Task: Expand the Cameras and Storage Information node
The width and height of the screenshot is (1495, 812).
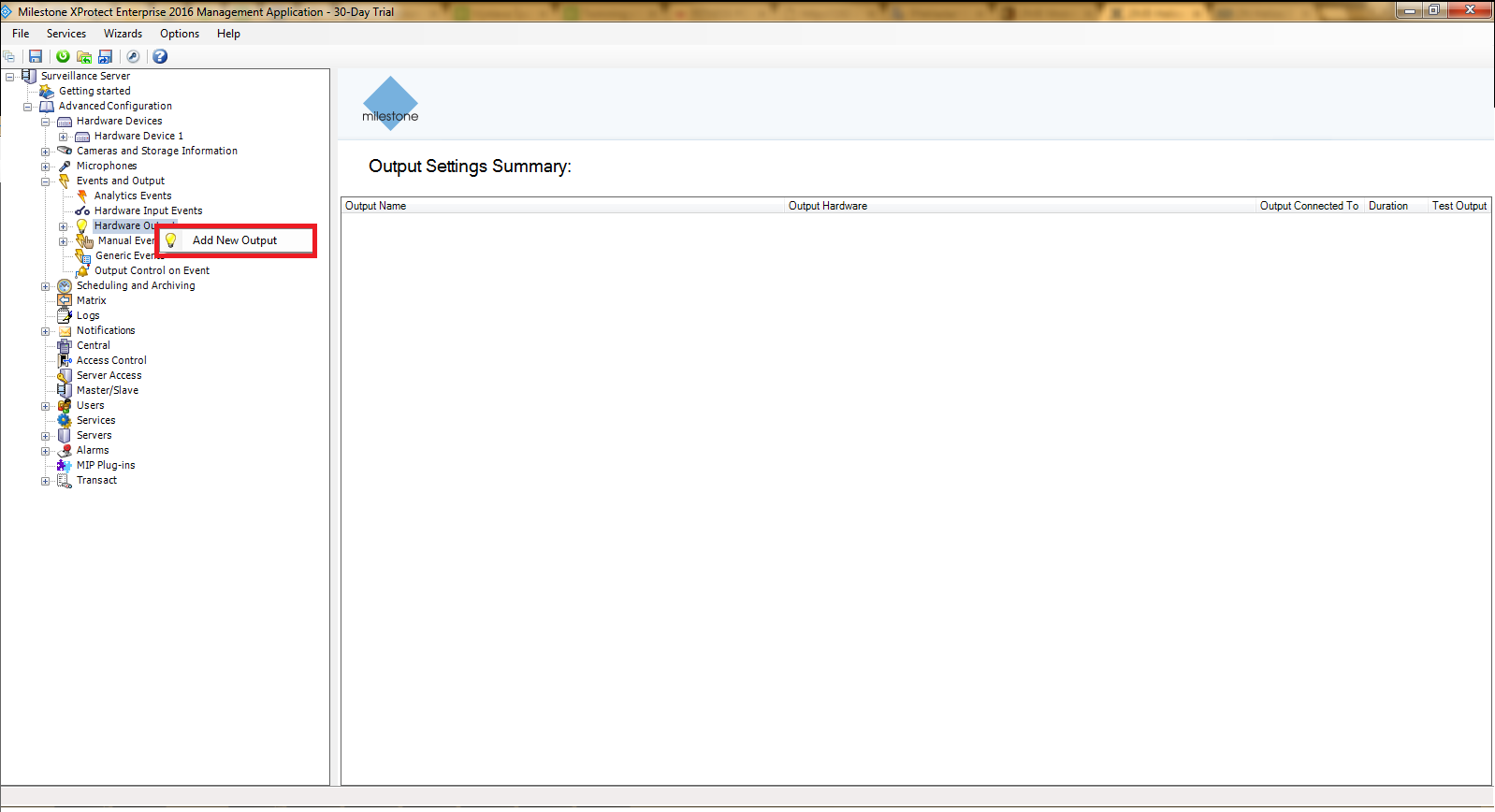Action: pyautogui.click(x=45, y=152)
